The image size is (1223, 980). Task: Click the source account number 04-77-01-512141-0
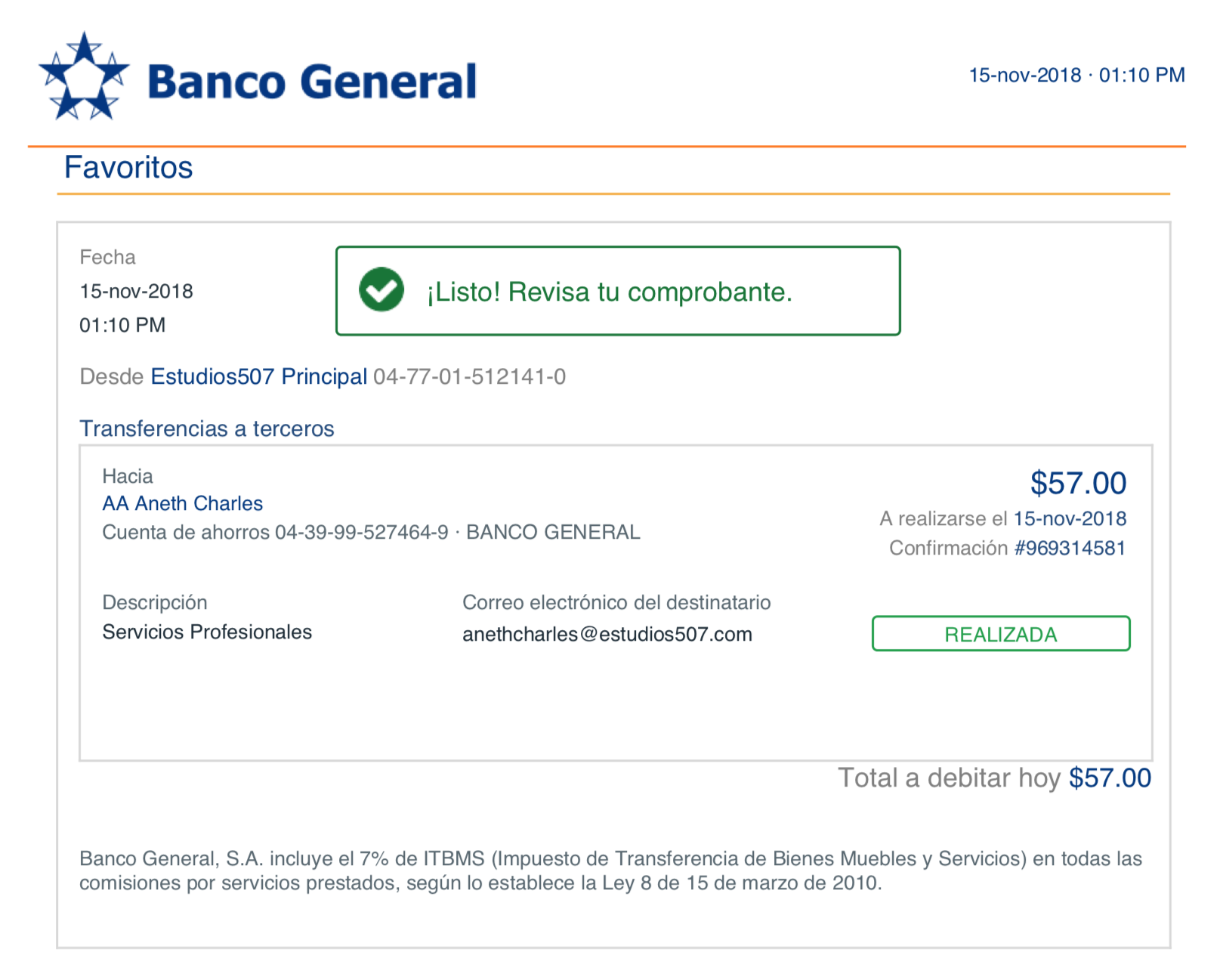[x=470, y=376]
